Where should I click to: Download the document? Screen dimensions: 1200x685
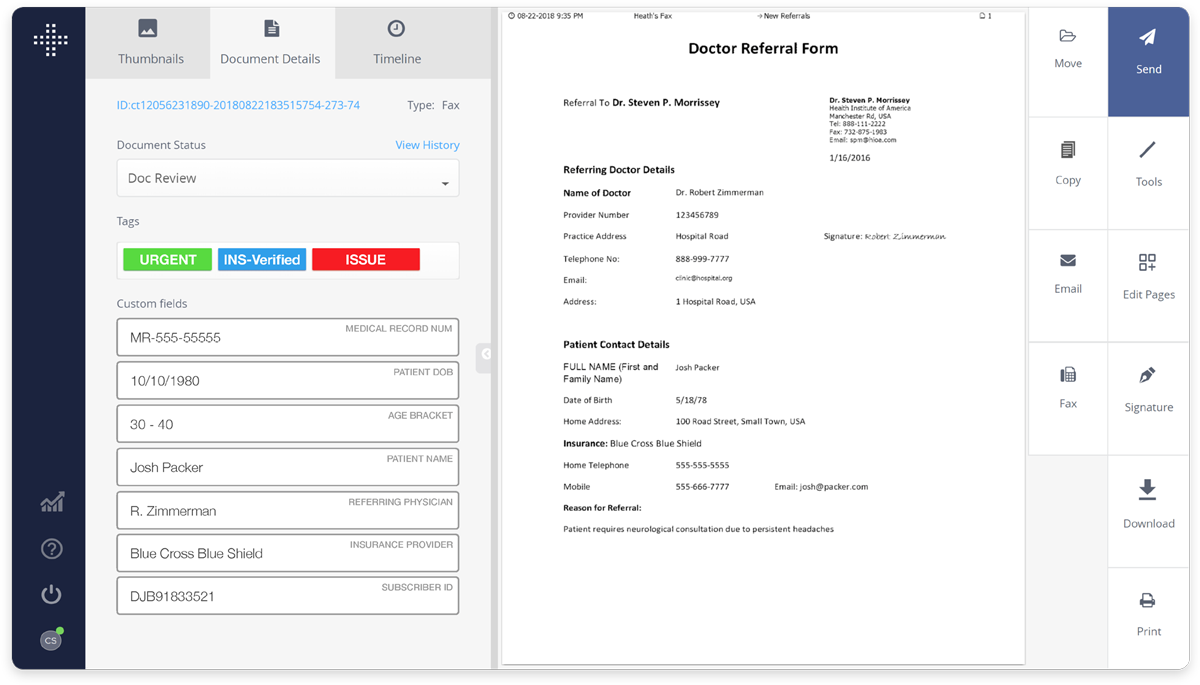click(x=1147, y=490)
